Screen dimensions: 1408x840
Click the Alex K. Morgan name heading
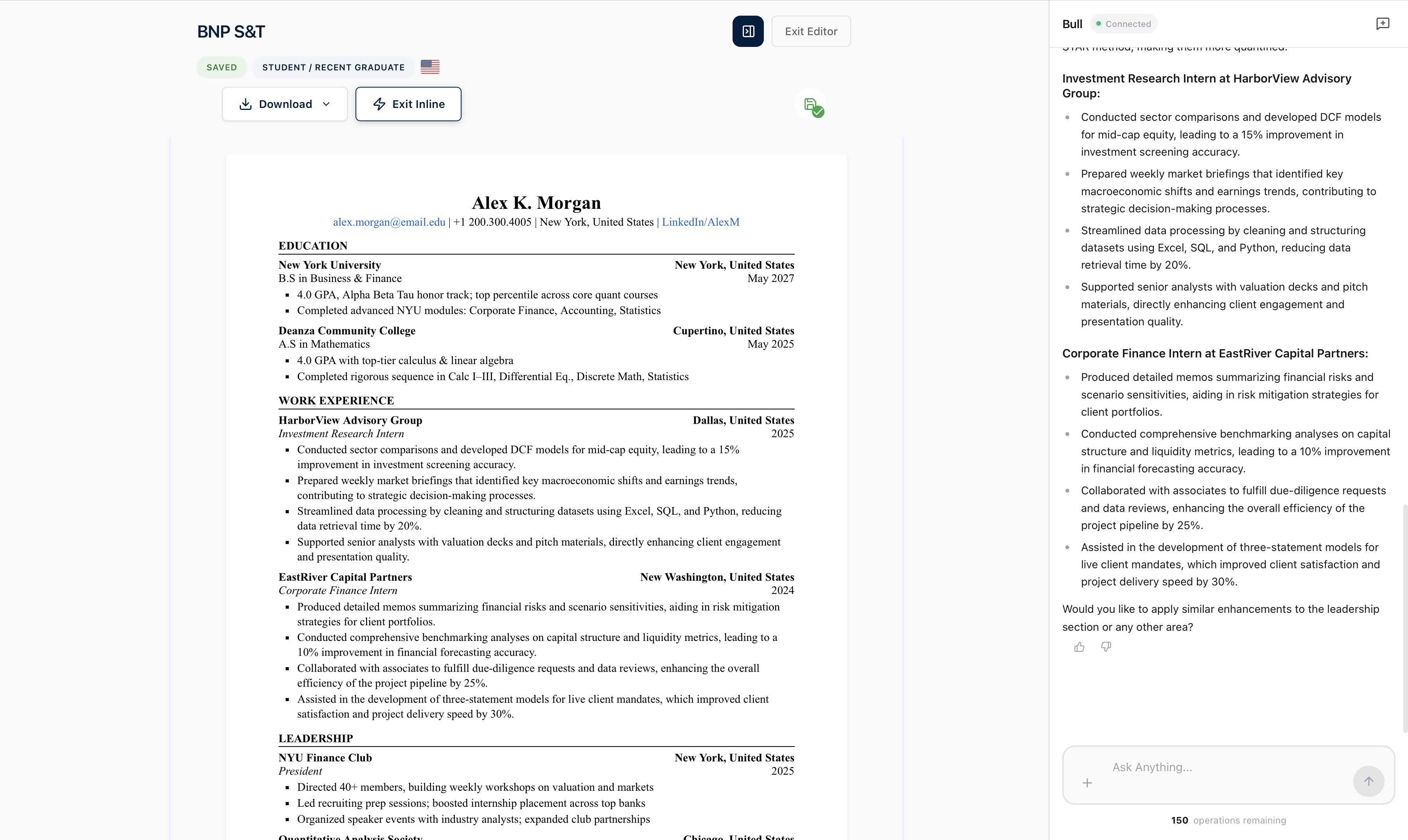tap(536, 203)
